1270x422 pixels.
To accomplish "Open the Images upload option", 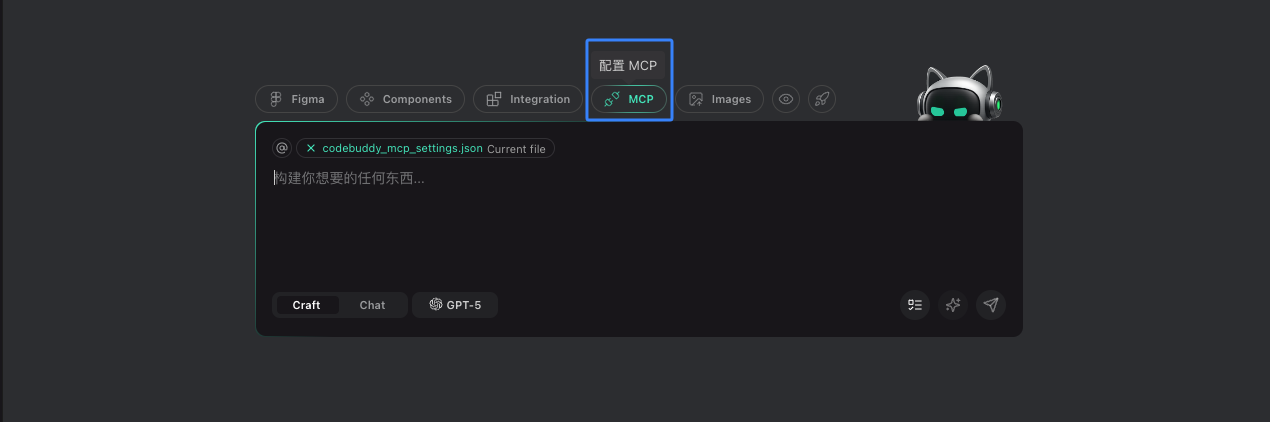I will point(720,99).
